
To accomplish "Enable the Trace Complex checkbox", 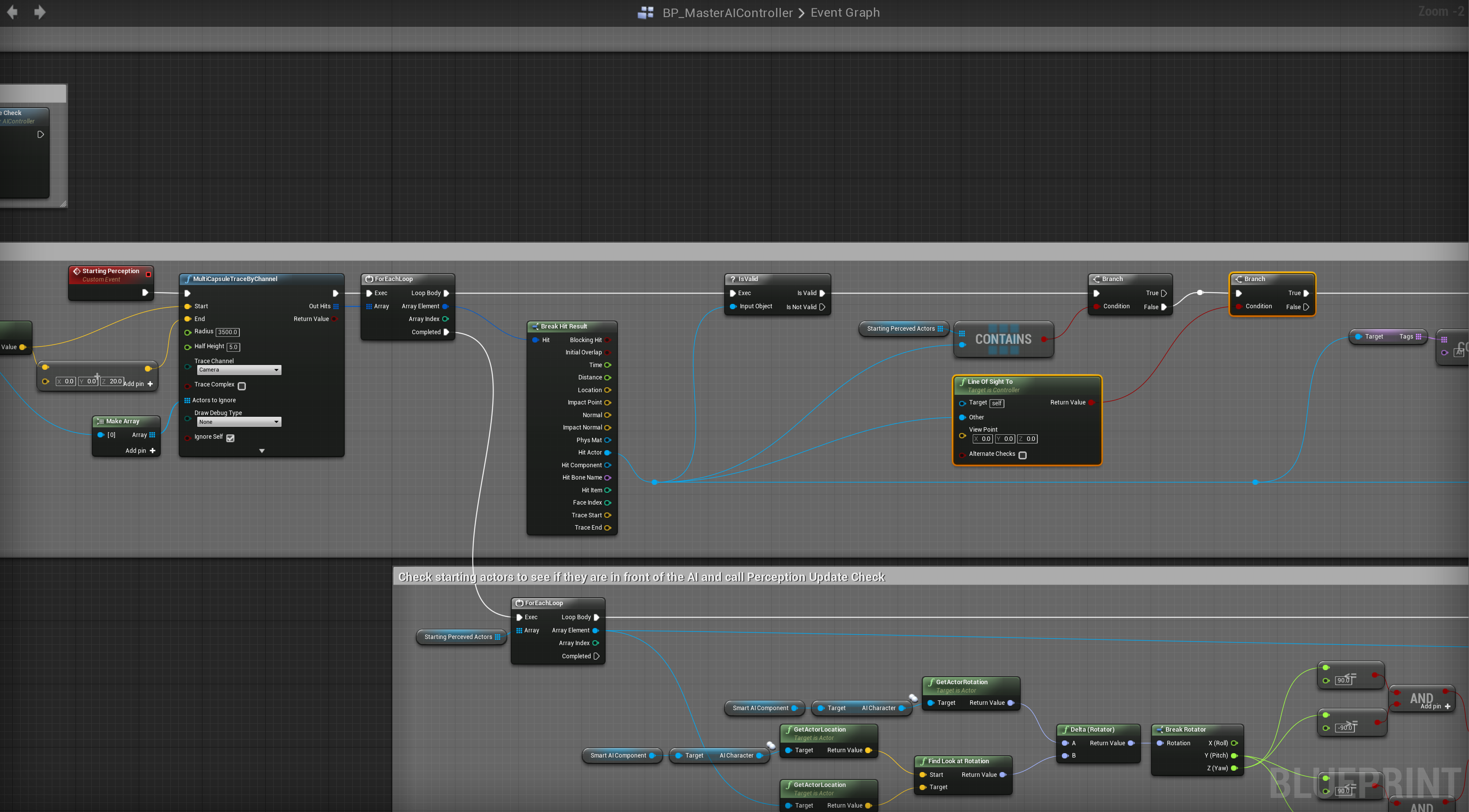I will [242, 386].
